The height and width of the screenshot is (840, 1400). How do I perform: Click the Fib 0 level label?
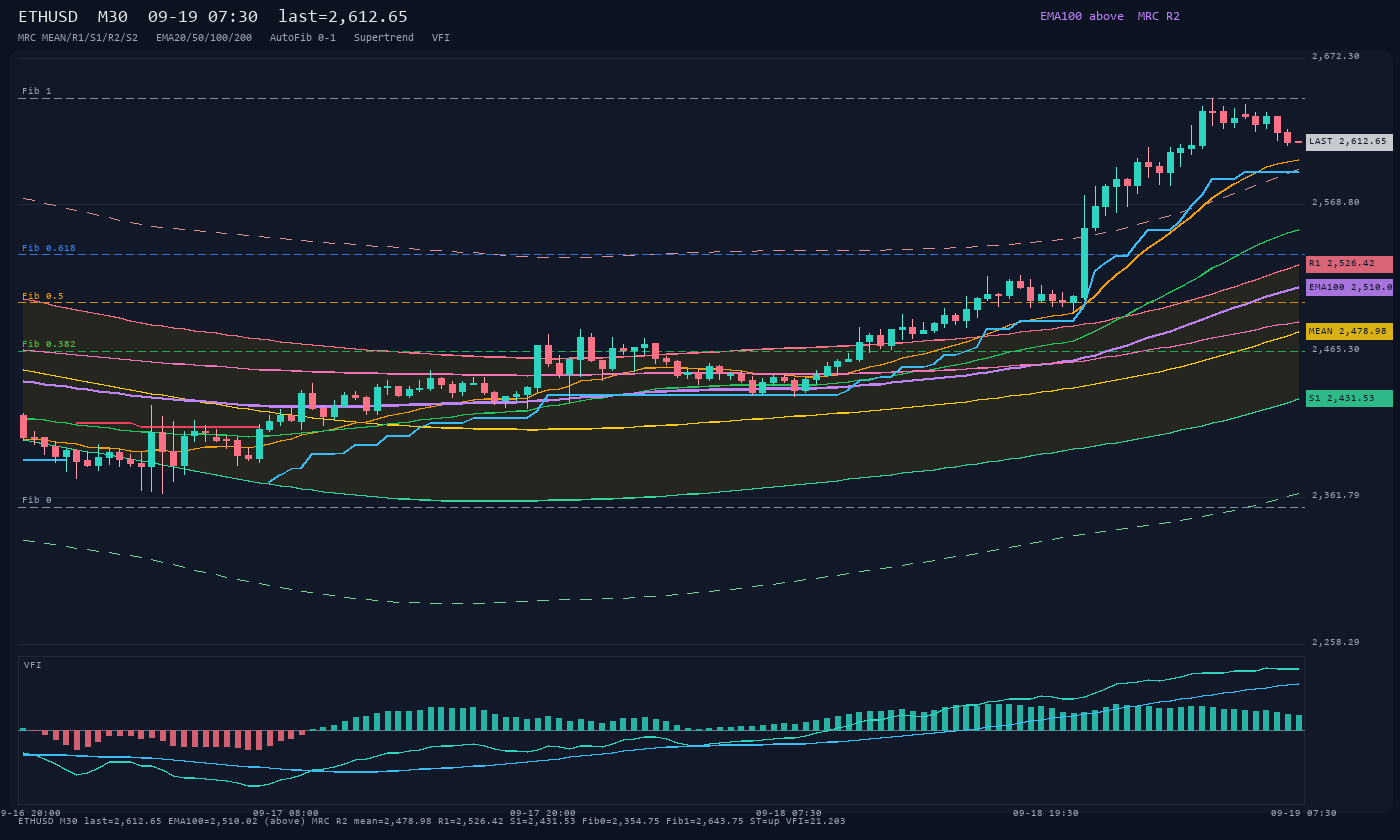37,500
